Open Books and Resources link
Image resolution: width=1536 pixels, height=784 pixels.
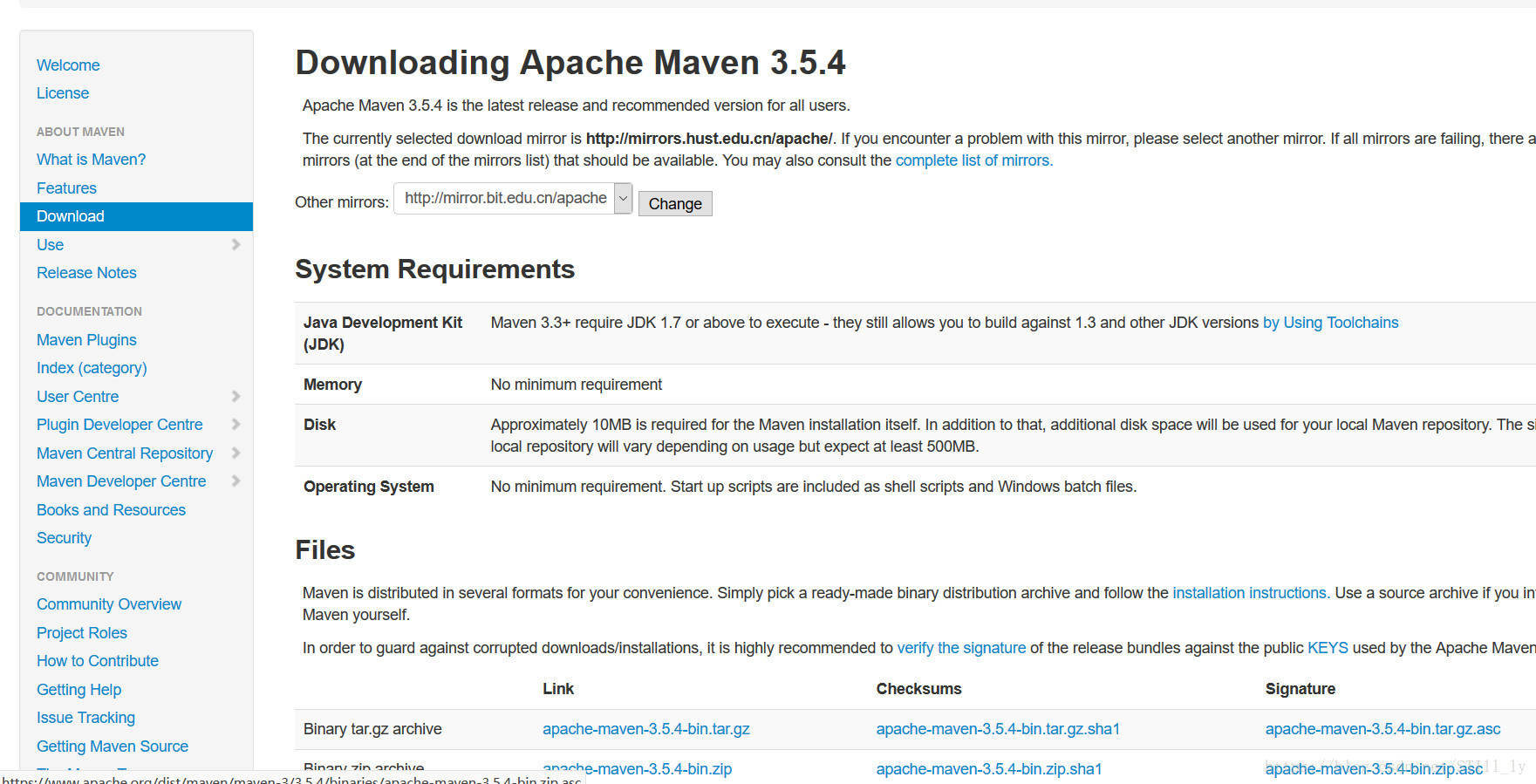pyautogui.click(x=111, y=510)
